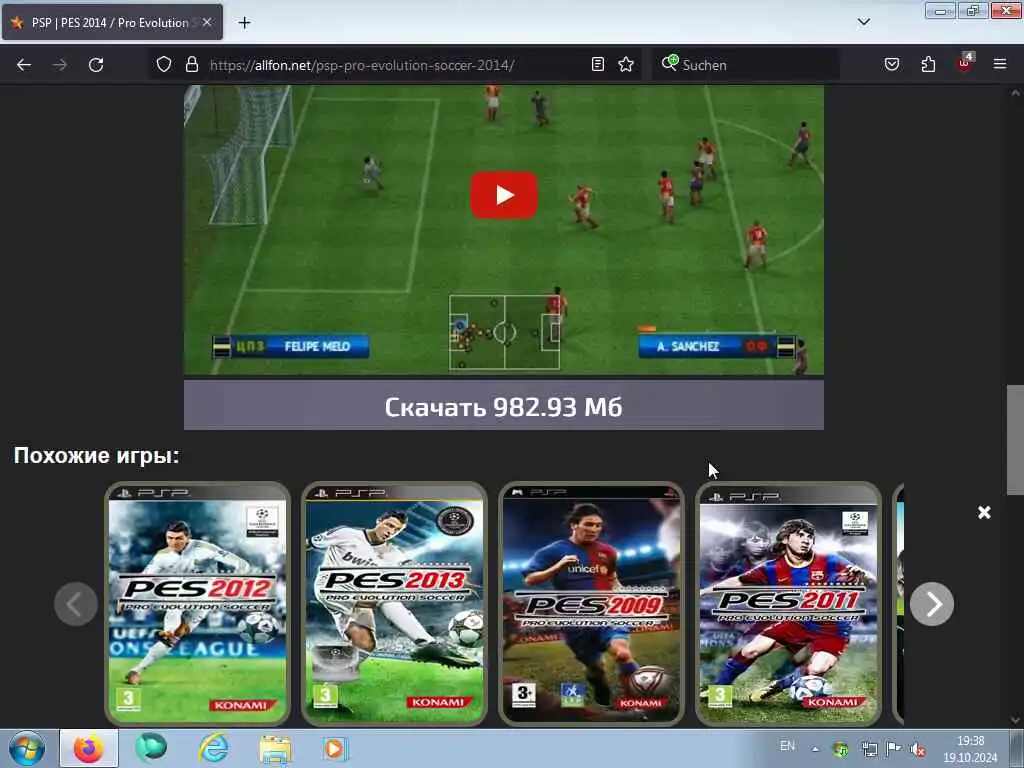Open the clock showing 19:38
Viewport: 1024px width, 768px height.
pos(970,749)
